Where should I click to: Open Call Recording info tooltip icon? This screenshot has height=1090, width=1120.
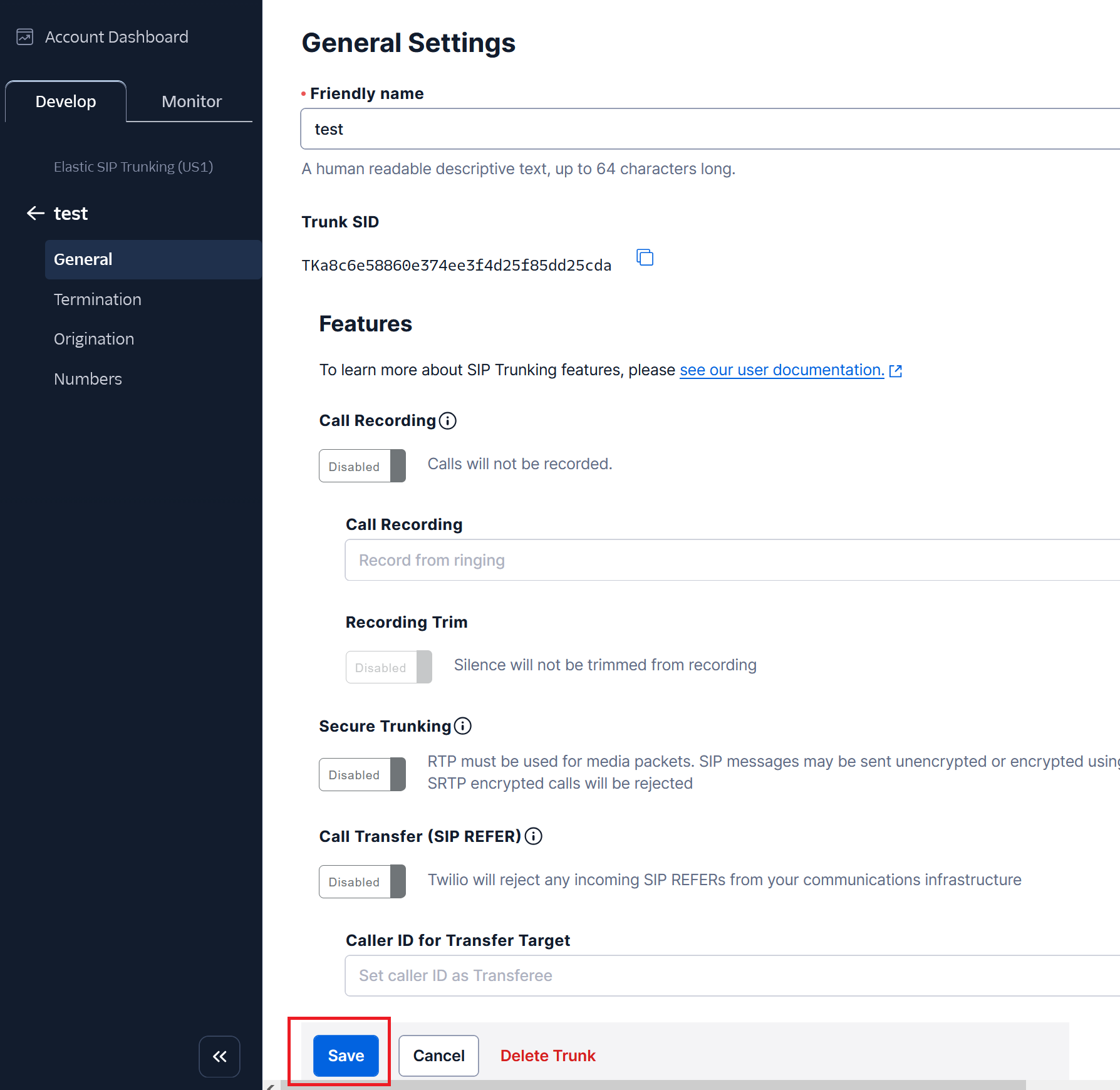[448, 421]
